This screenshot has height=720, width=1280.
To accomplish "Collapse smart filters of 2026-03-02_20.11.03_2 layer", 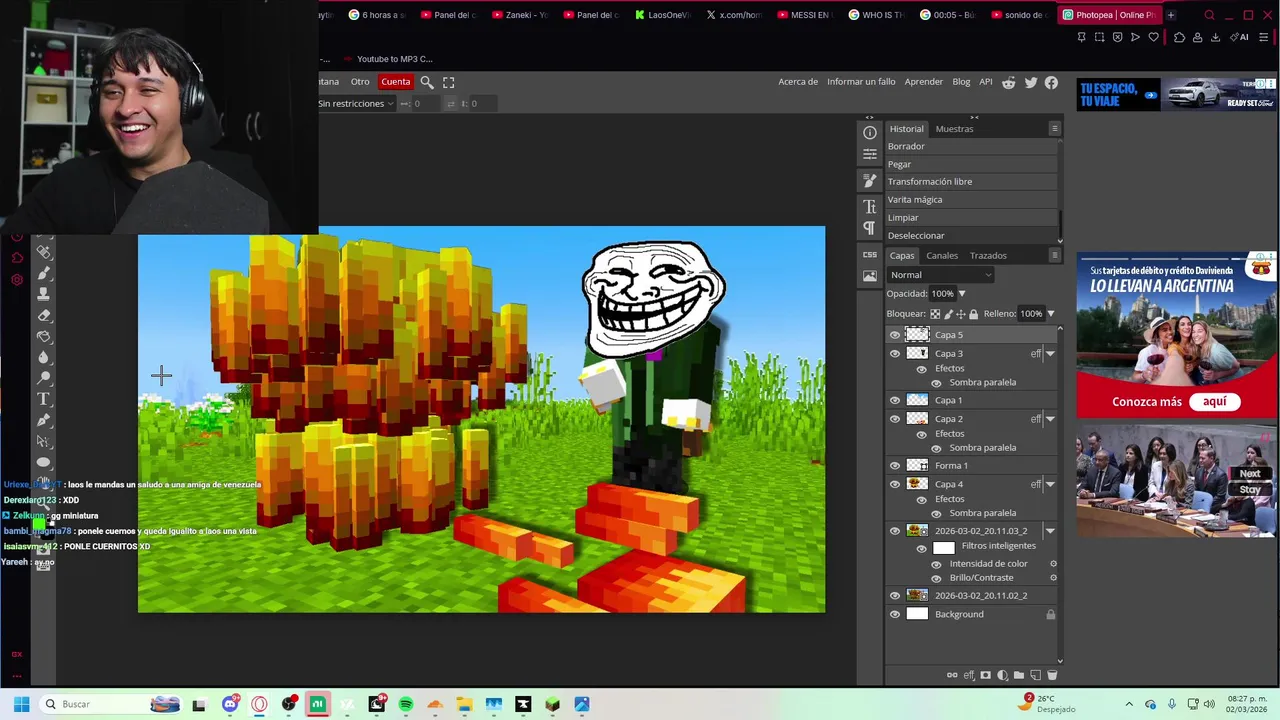I will click(x=1050, y=531).
